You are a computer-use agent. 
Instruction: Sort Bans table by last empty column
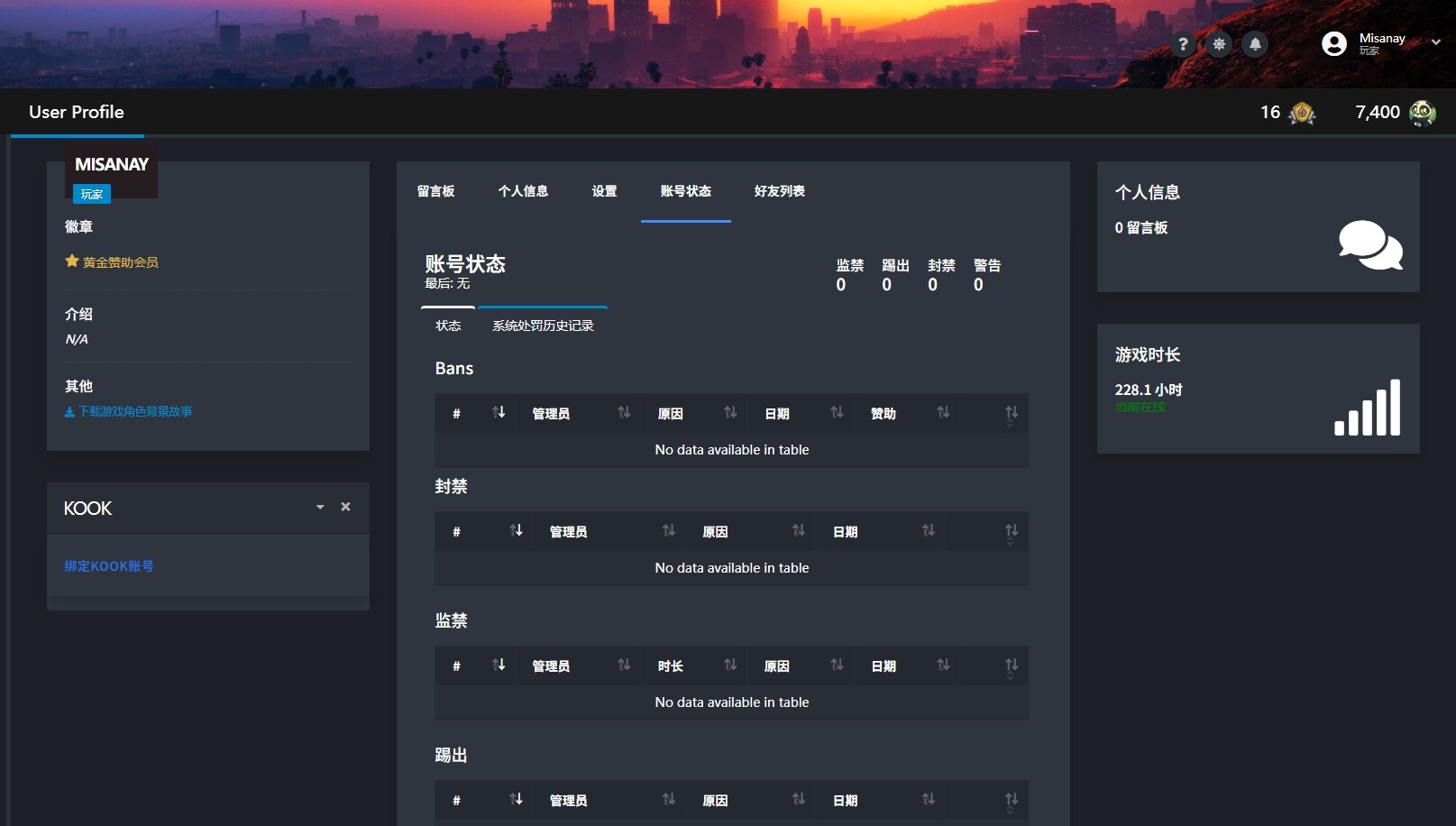[994, 413]
